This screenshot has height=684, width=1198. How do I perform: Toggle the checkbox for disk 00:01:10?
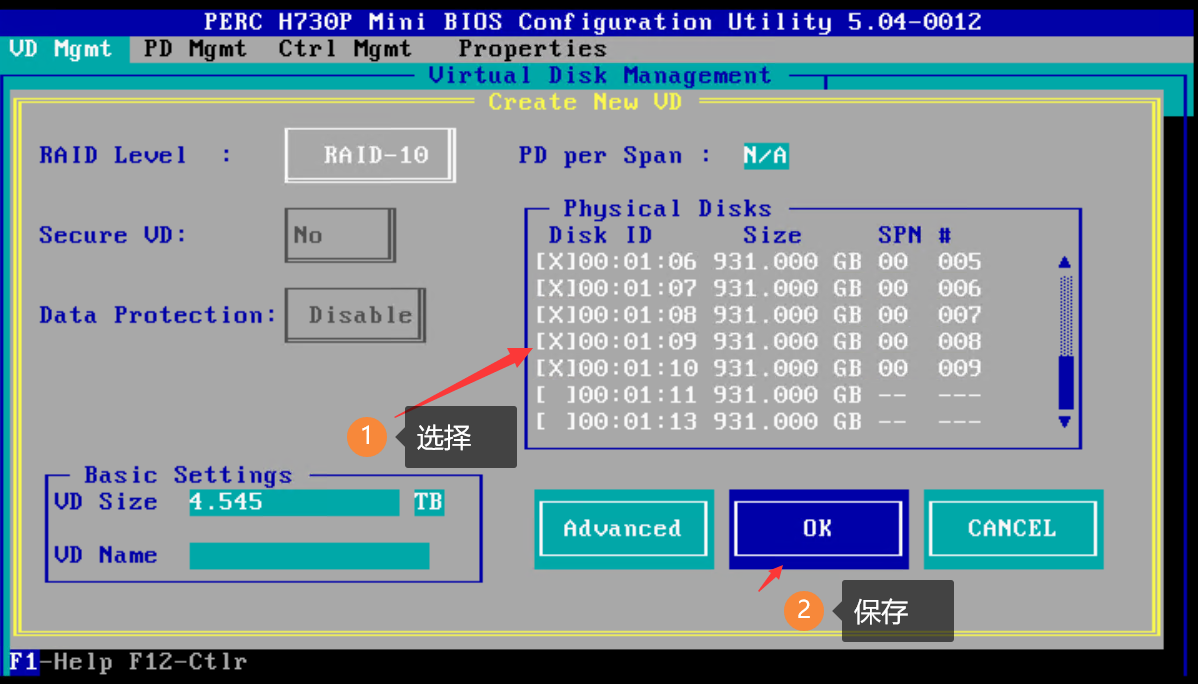click(555, 368)
